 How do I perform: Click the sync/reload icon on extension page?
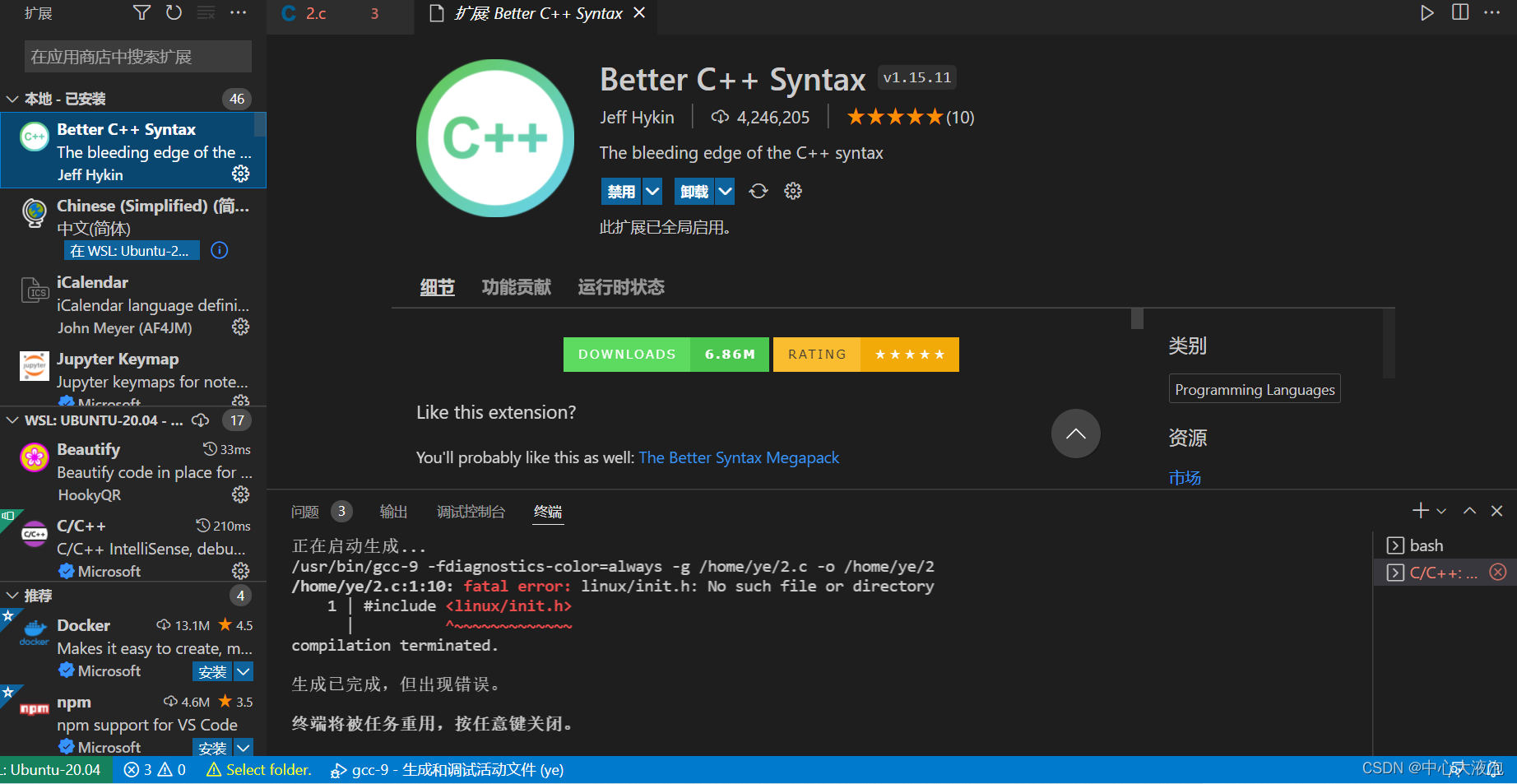pos(758,191)
